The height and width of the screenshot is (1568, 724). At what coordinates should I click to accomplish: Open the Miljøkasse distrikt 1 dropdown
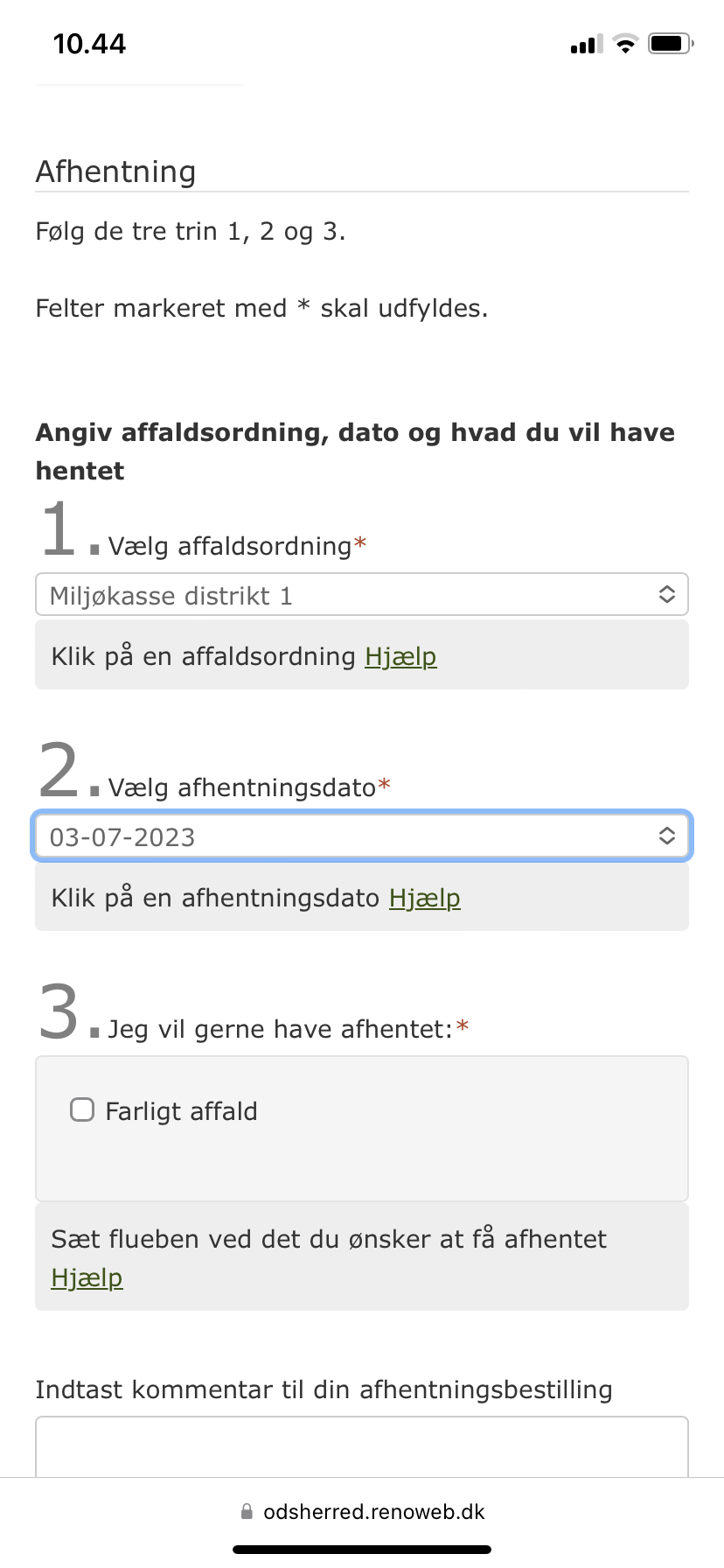click(350, 595)
